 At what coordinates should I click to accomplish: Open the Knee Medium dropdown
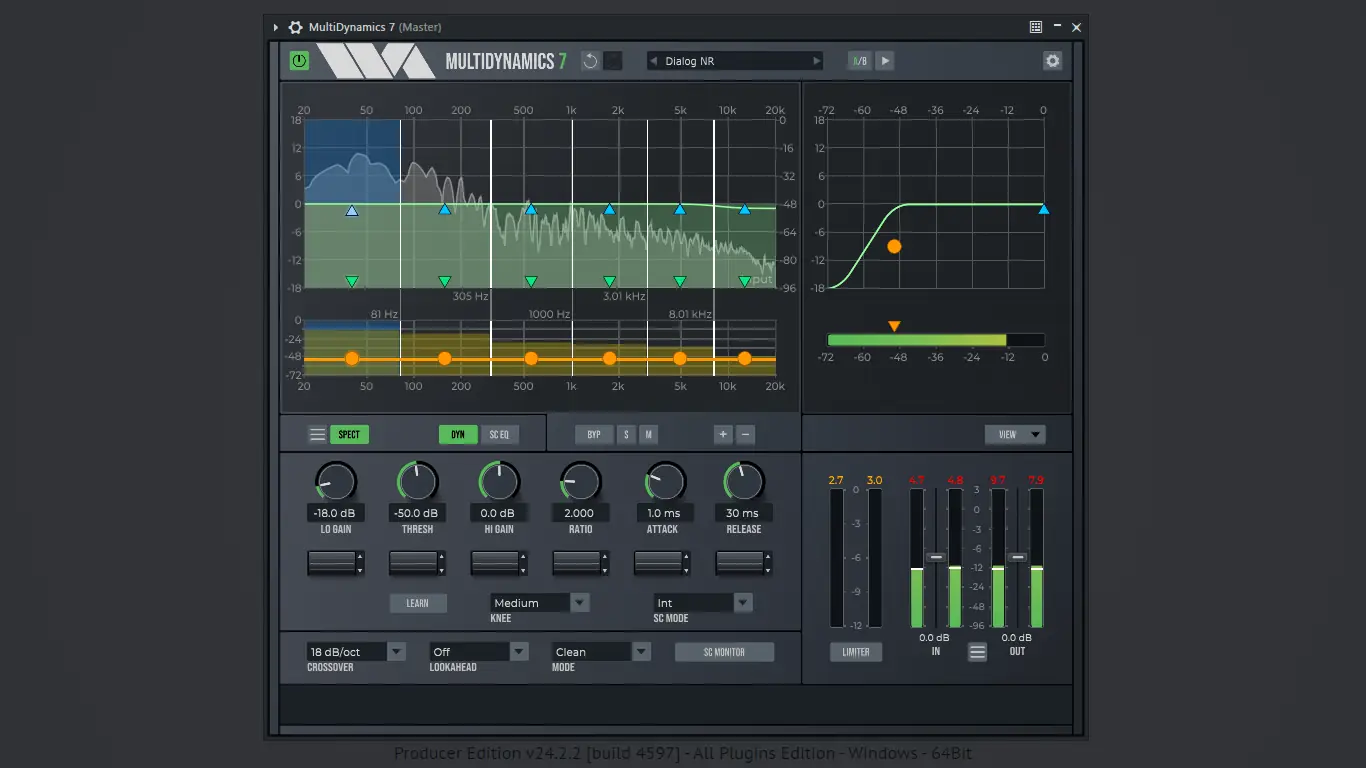coord(540,603)
